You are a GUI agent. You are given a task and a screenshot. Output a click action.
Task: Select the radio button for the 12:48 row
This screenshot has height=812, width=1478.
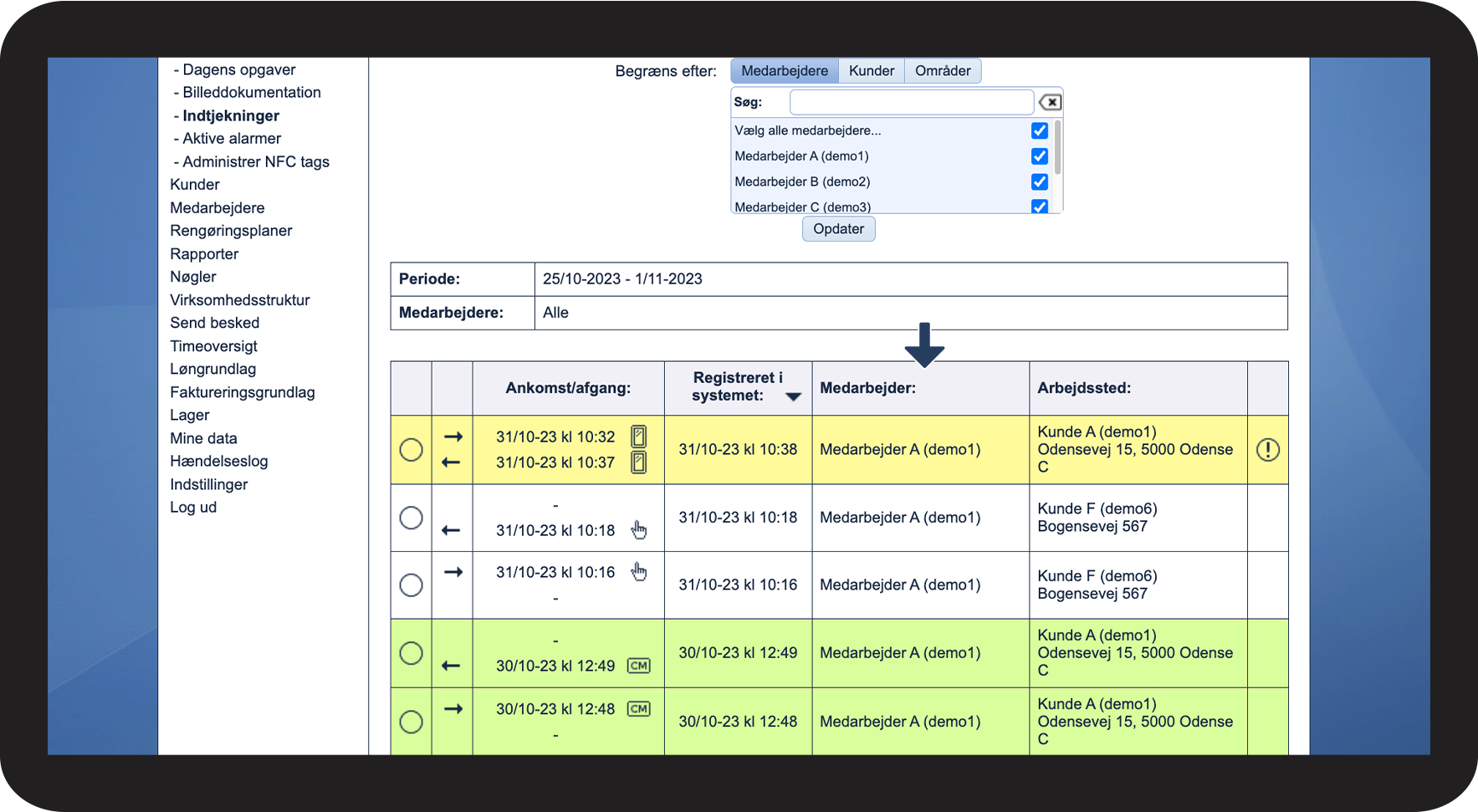point(411,722)
